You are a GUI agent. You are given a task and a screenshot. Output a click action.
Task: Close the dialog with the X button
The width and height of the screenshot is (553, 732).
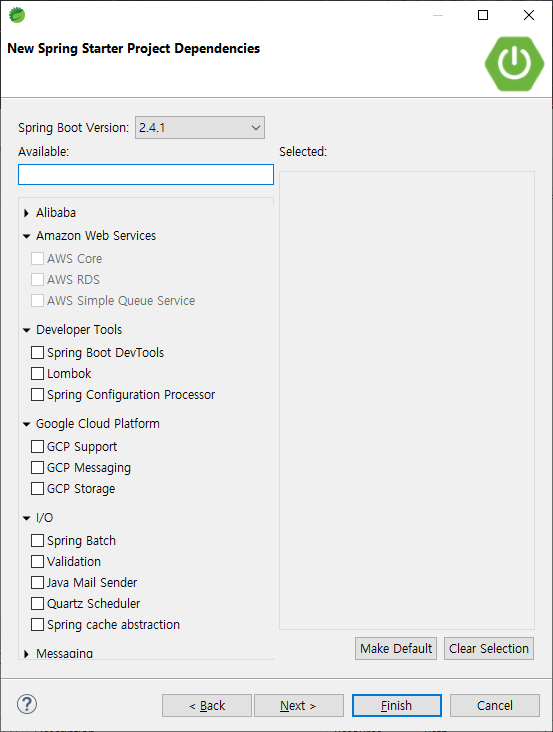pyautogui.click(x=529, y=15)
